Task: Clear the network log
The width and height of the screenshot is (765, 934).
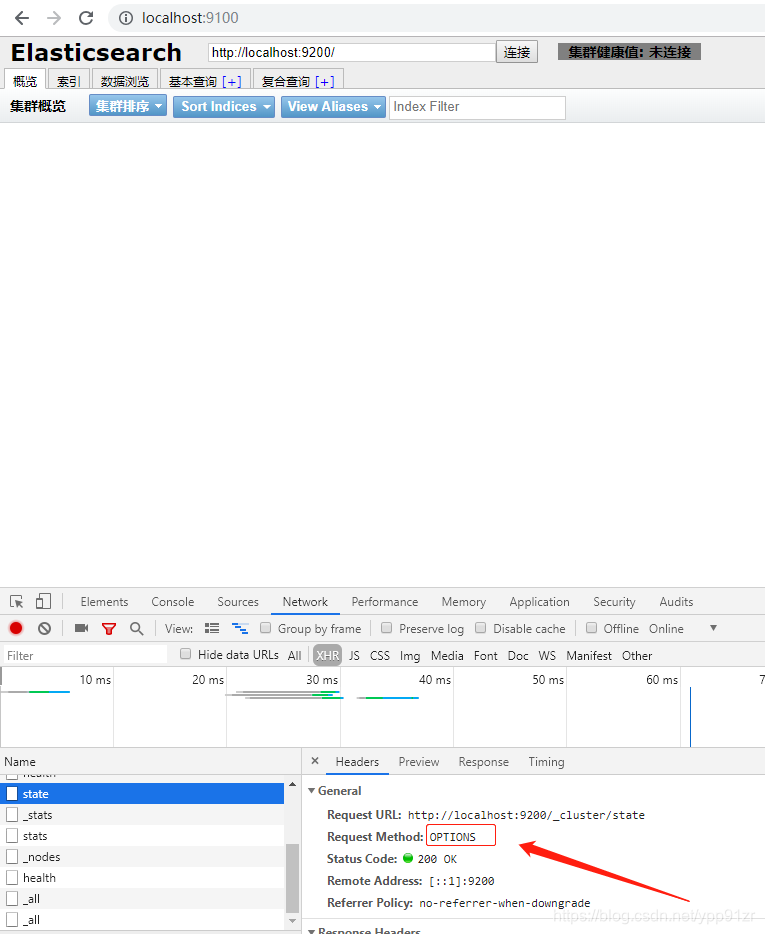Action: [x=45, y=628]
